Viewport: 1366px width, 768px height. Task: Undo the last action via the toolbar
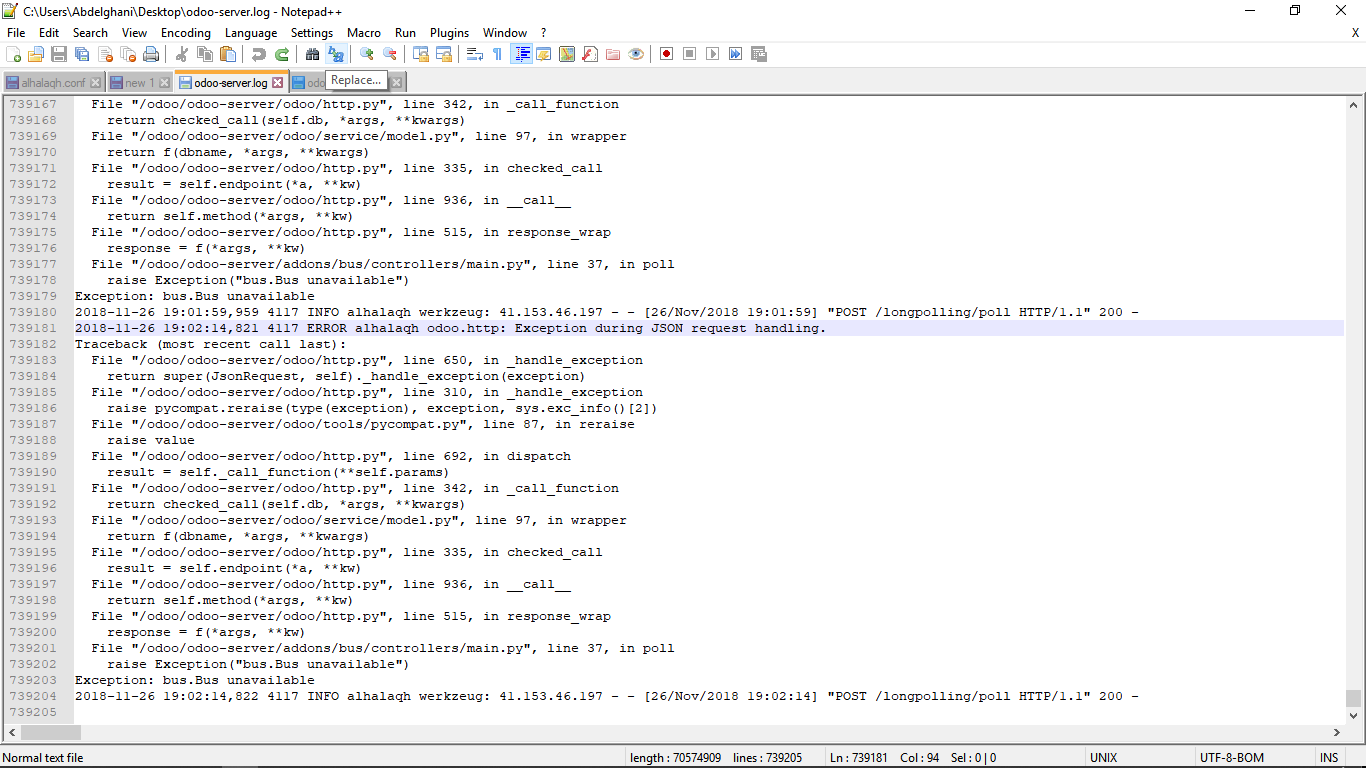pyautogui.click(x=258, y=54)
